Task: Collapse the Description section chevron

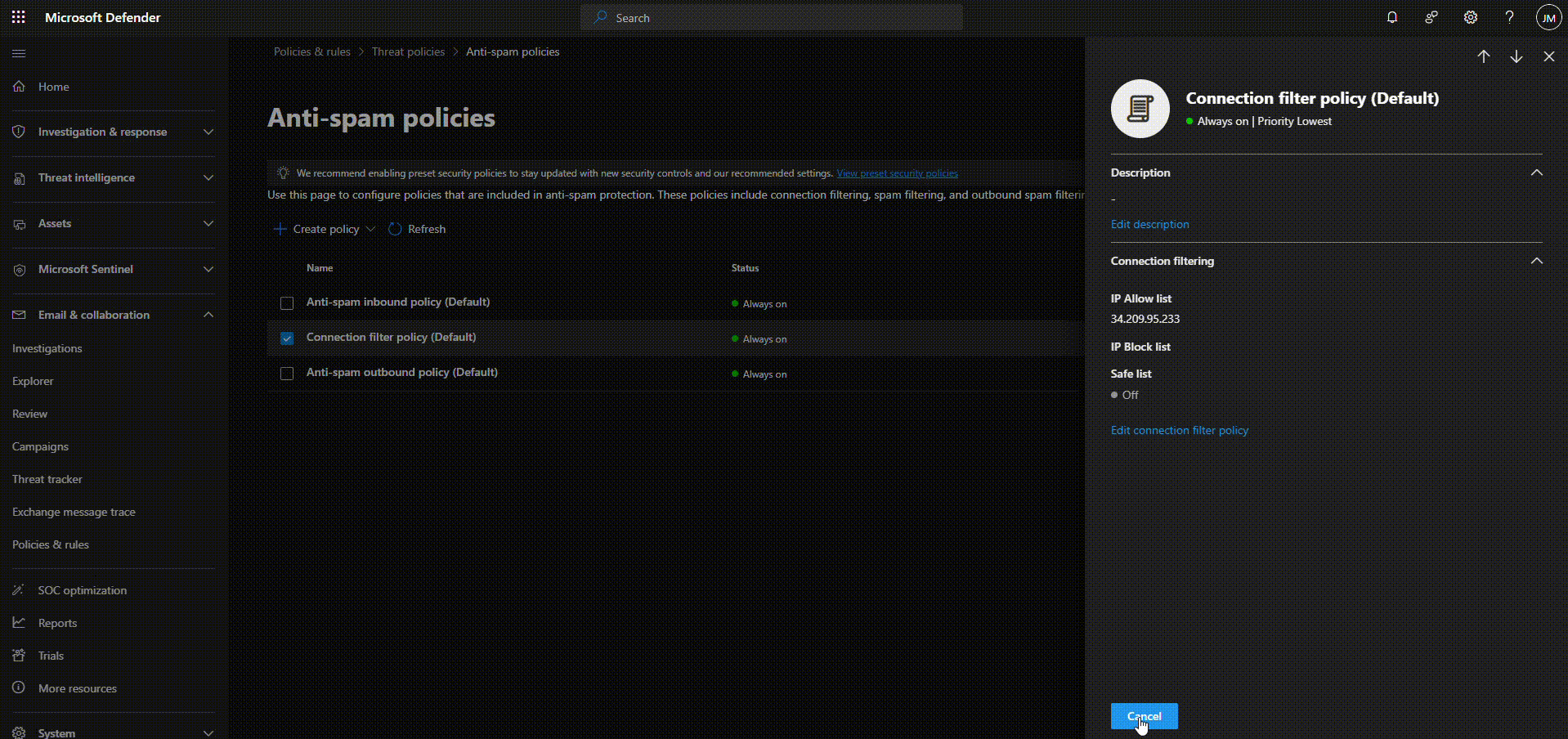Action: pyautogui.click(x=1537, y=172)
